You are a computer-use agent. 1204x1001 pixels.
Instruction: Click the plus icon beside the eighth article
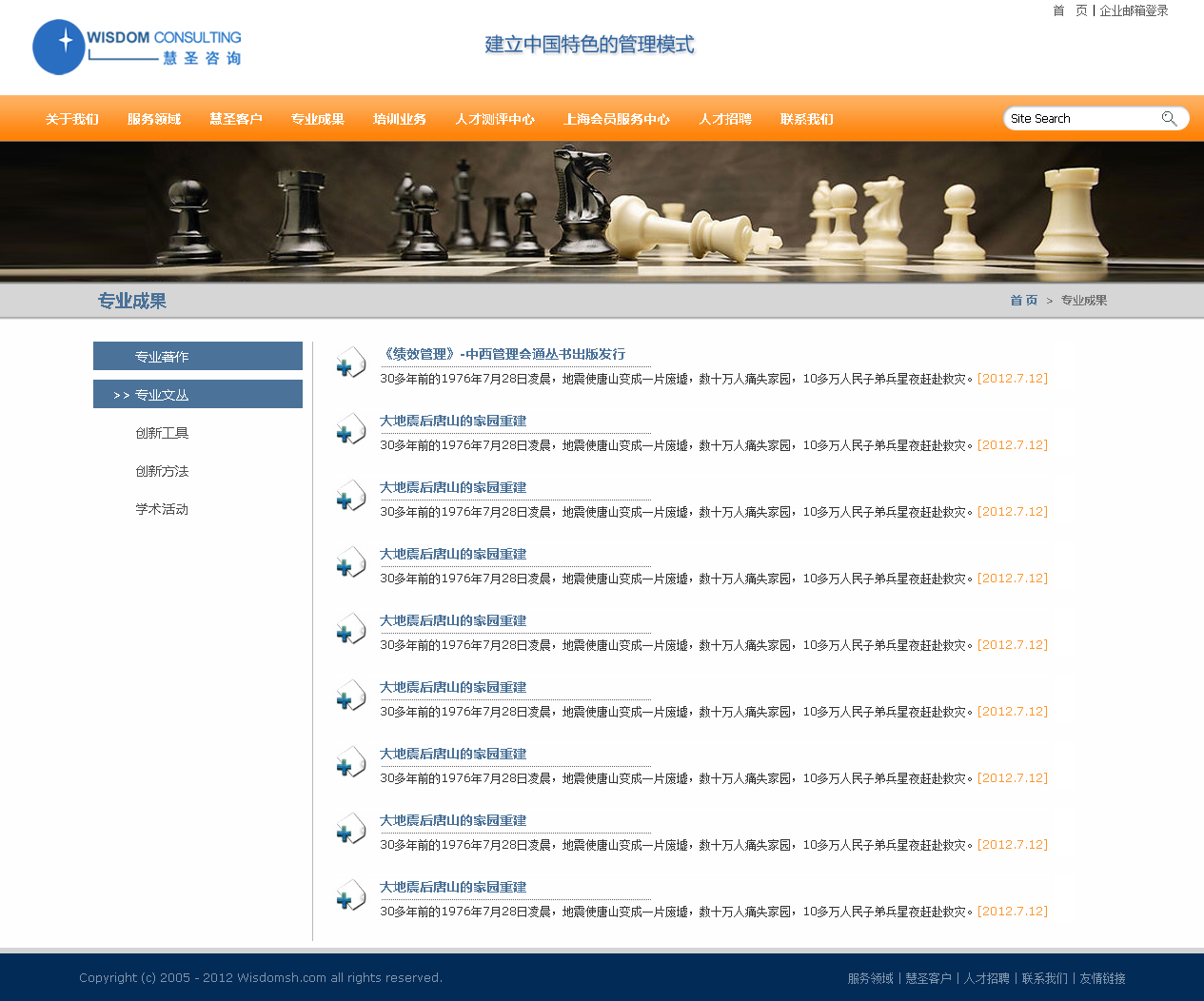(350, 830)
